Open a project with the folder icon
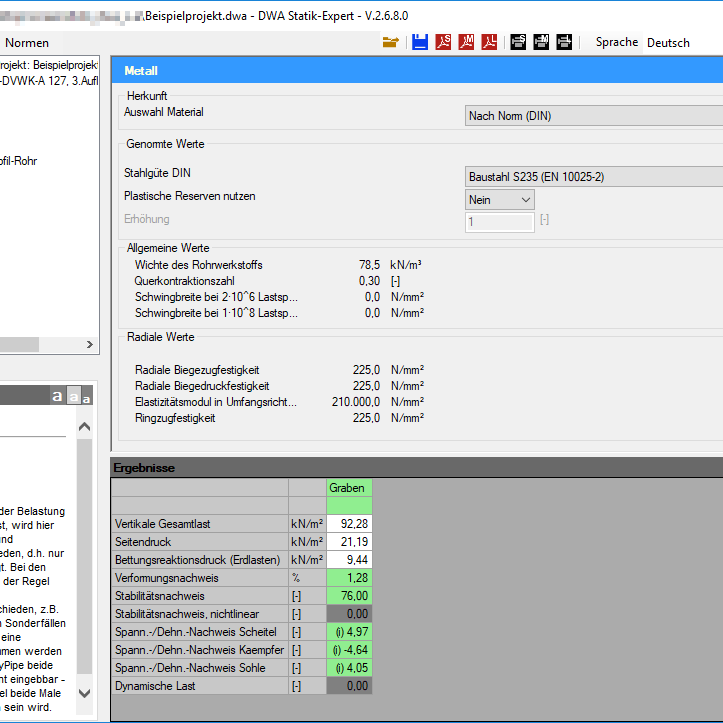 pyautogui.click(x=391, y=42)
